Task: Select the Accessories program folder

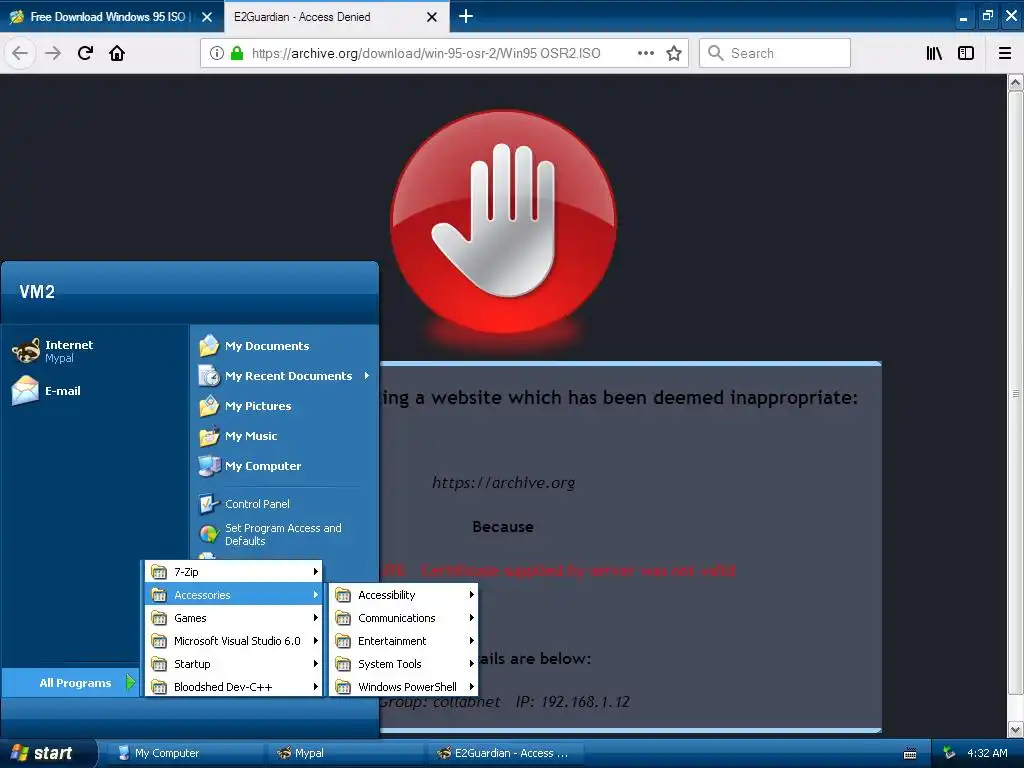Action: click(x=234, y=595)
